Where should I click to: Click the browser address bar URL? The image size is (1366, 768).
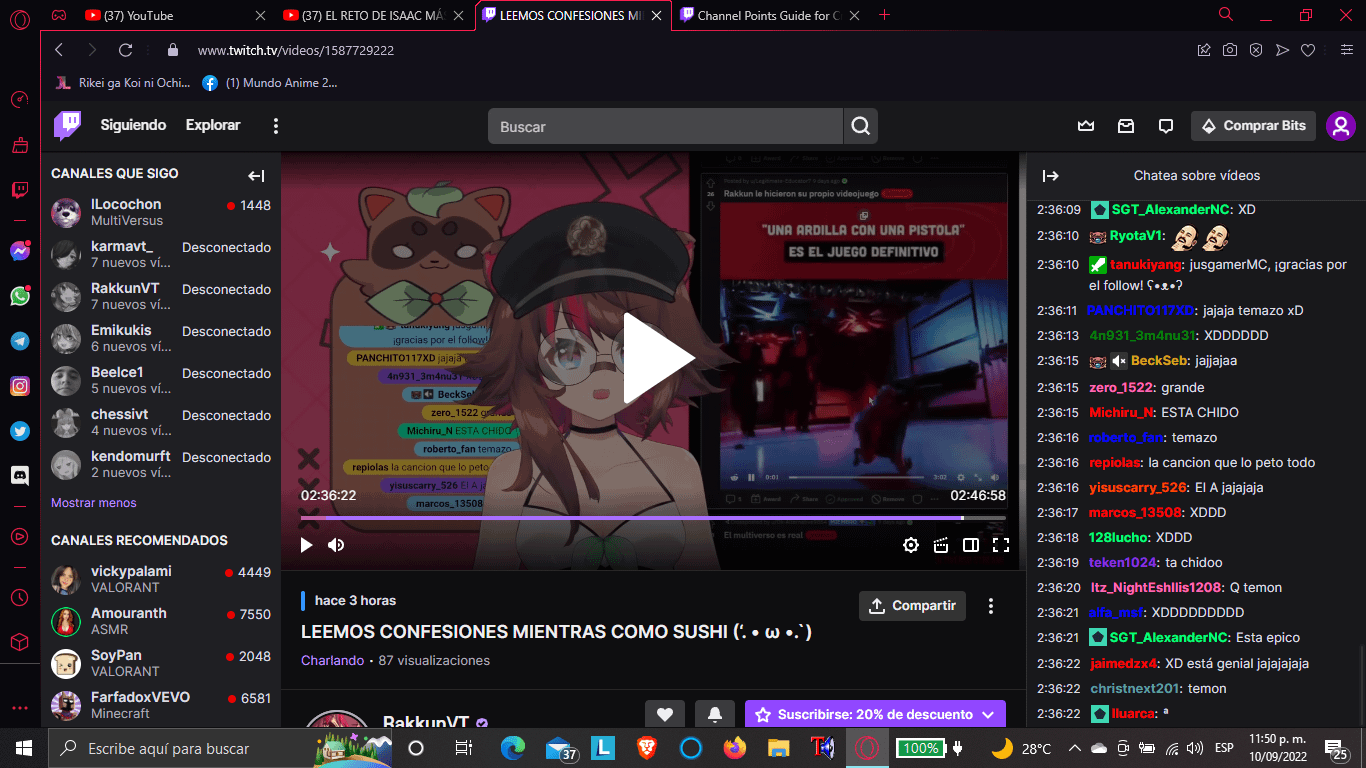pyautogui.click(x=296, y=50)
